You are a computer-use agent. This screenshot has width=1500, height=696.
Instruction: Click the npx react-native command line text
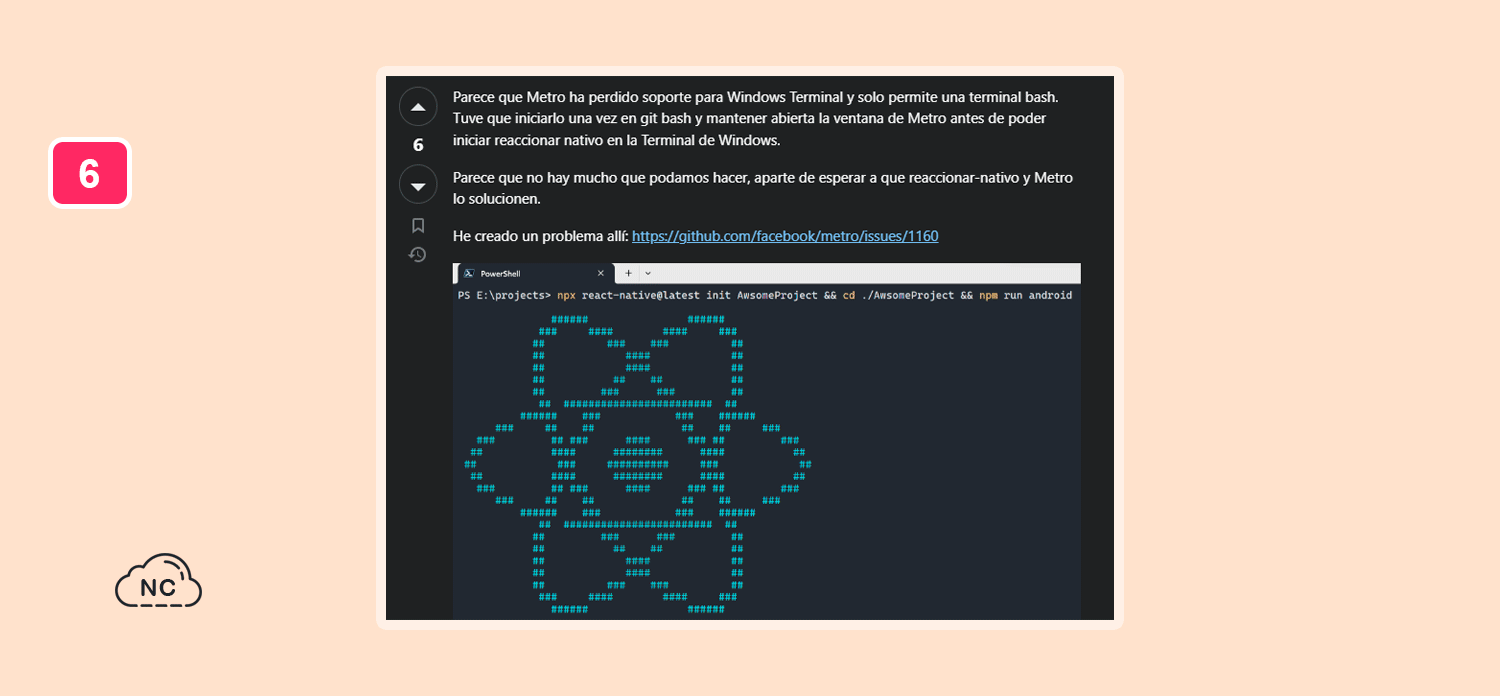click(x=814, y=296)
